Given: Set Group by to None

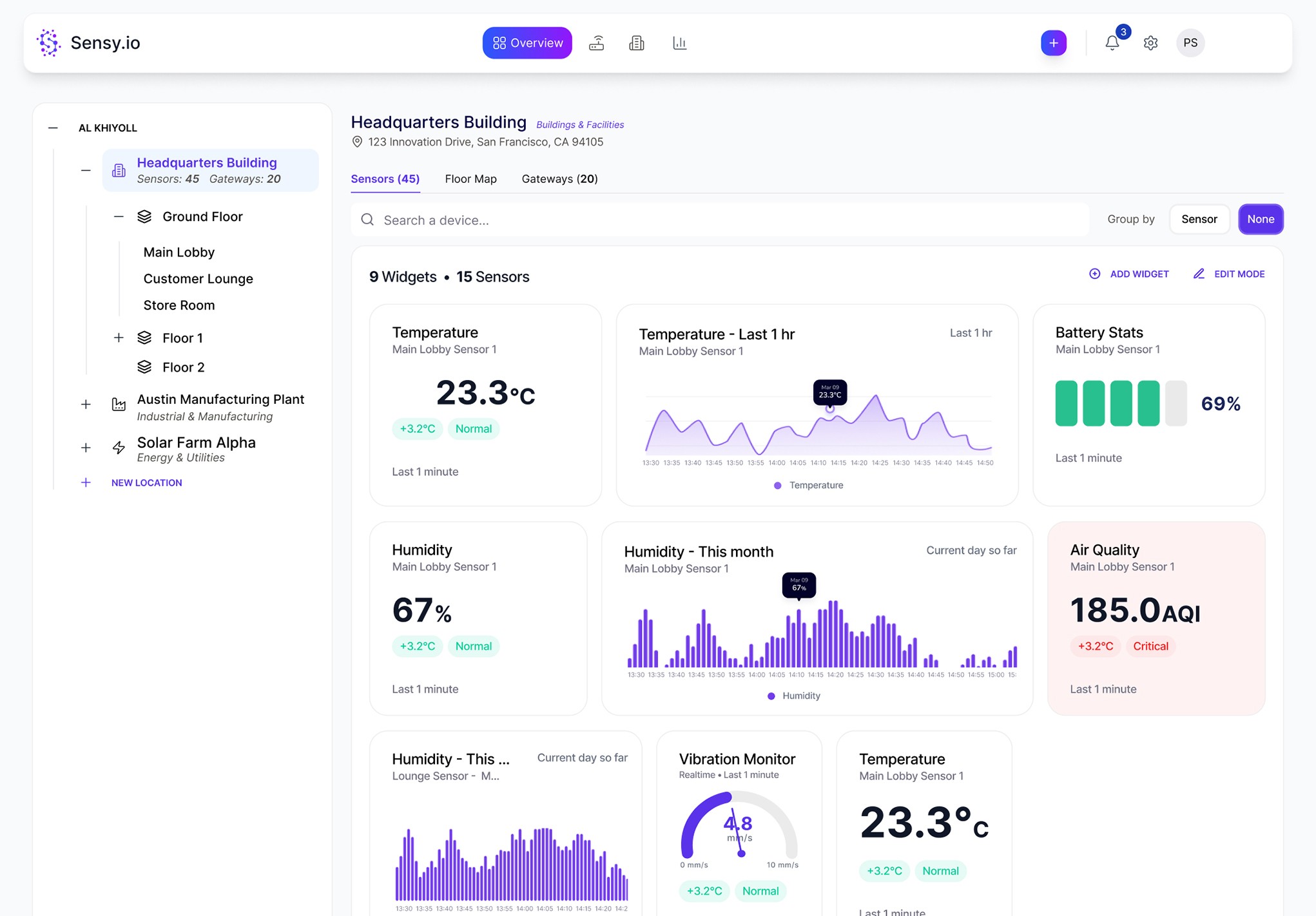Looking at the screenshot, I should (x=1260, y=219).
